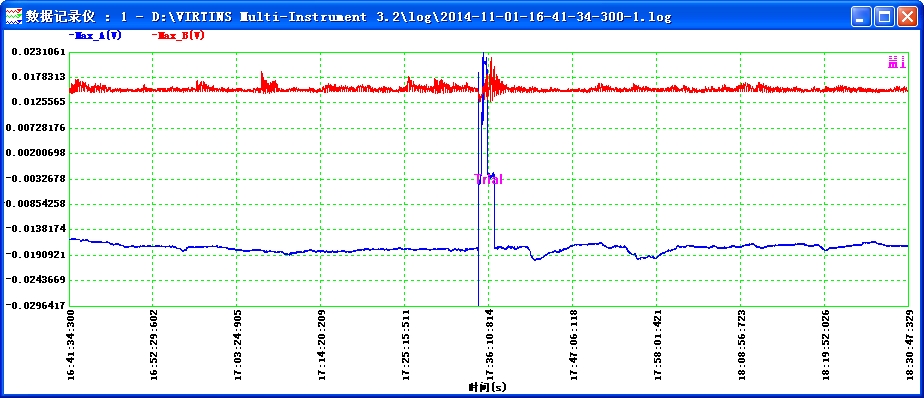Click the magenta label in plot top-right corner

[897, 62]
